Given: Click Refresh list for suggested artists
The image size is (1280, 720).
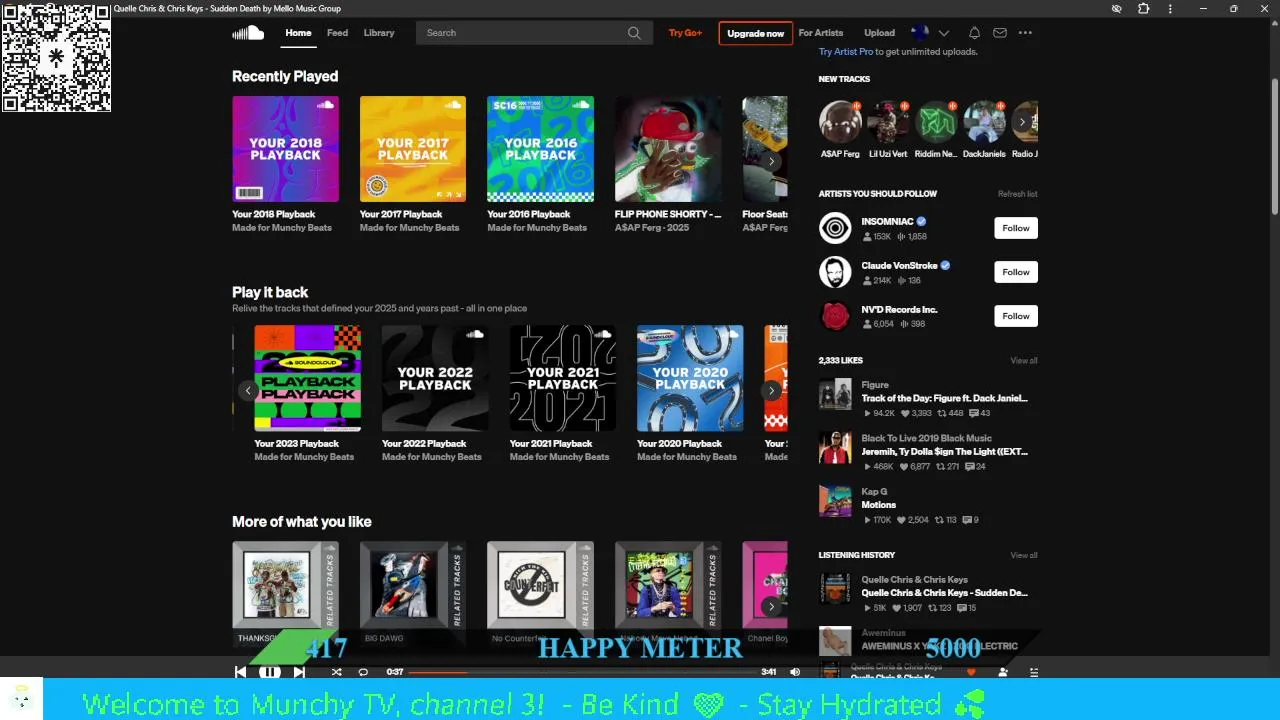Looking at the screenshot, I should pos(1017,194).
